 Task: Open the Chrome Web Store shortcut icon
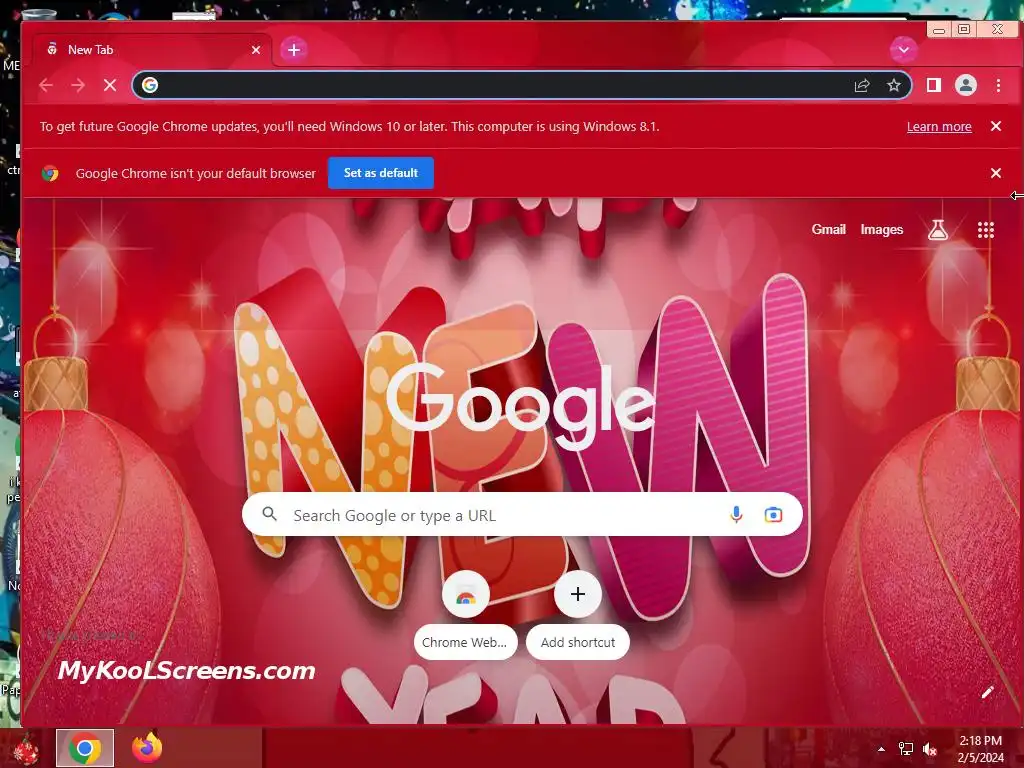coord(466,595)
